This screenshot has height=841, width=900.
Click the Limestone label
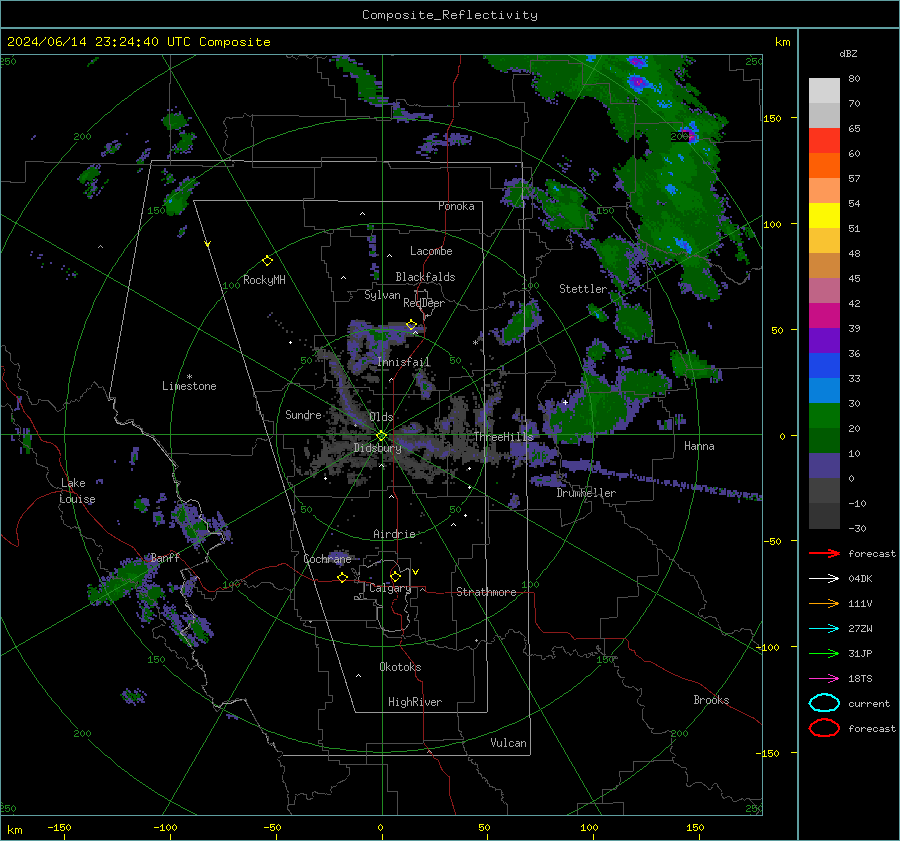click(189, 386)
